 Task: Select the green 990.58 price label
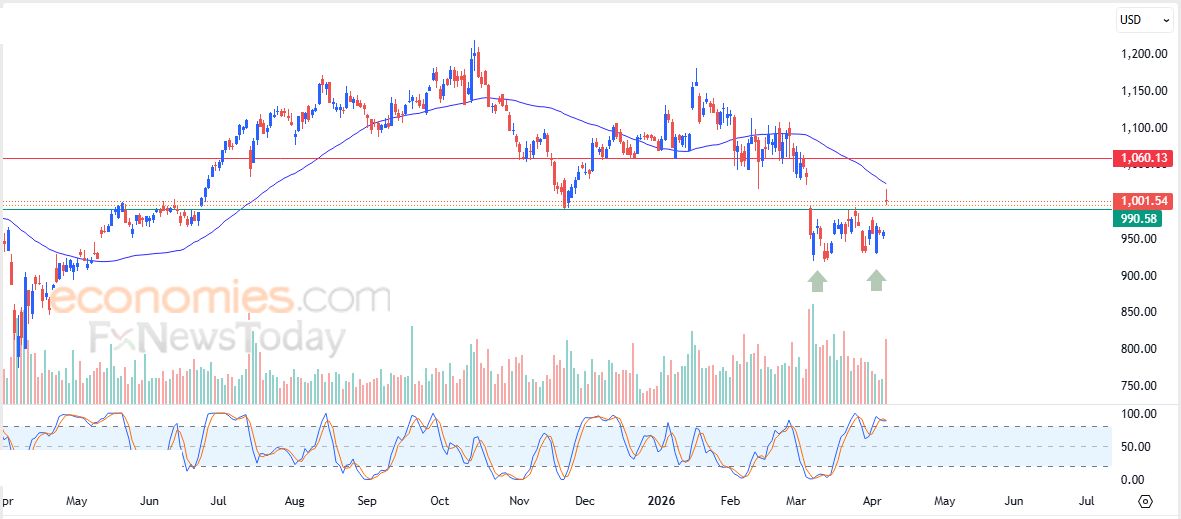tap(1137, 218)
